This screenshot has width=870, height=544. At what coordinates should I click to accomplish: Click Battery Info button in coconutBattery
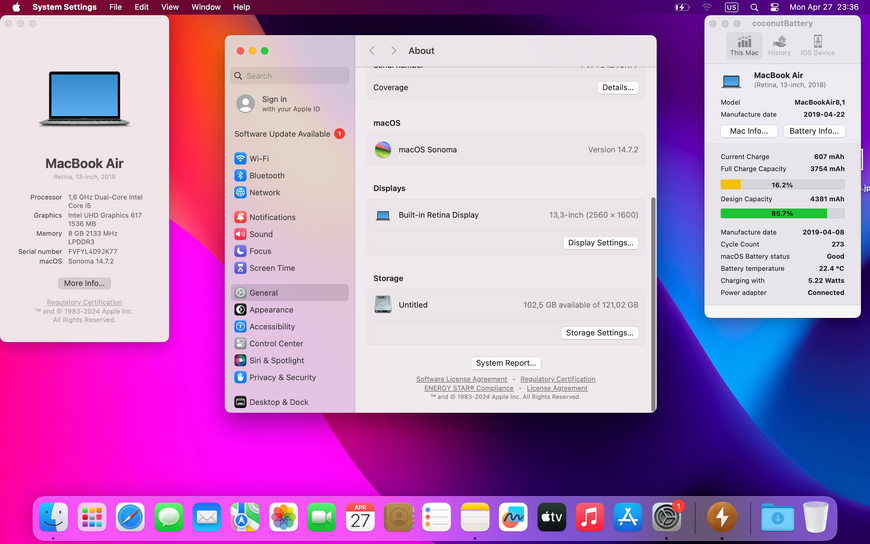coord(814,131)
